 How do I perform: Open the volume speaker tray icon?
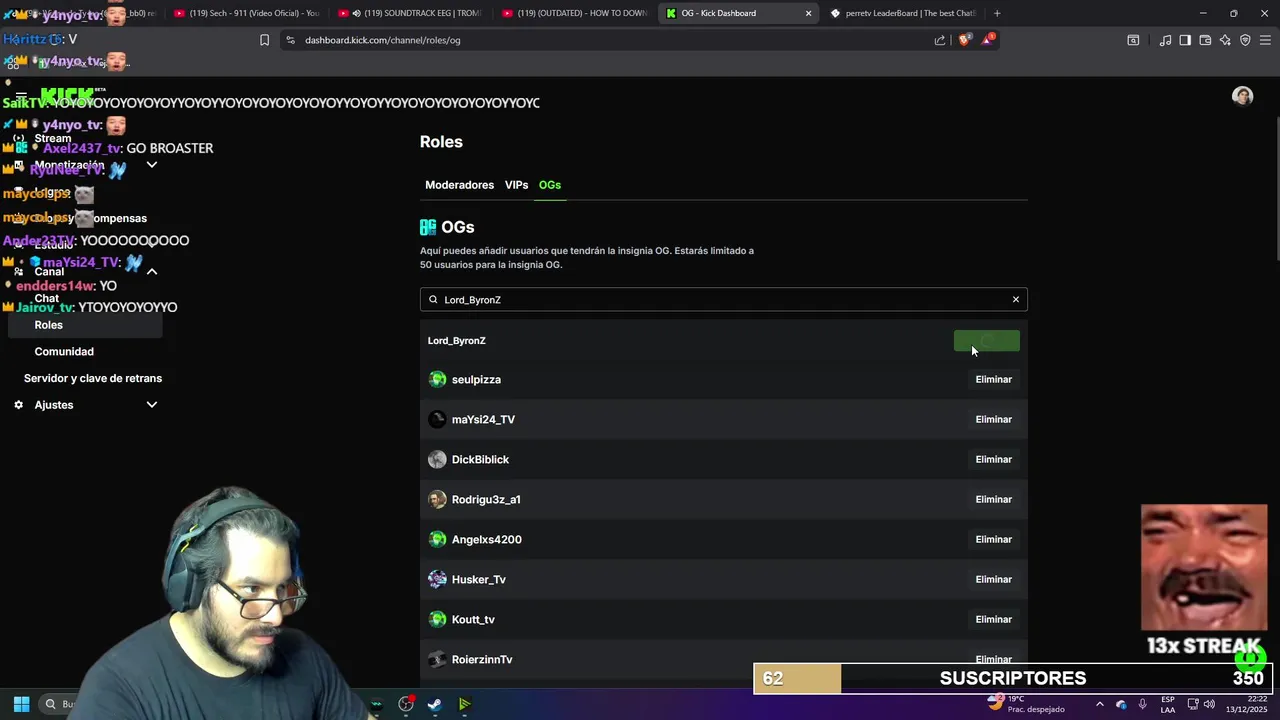tap(1209, 704)
